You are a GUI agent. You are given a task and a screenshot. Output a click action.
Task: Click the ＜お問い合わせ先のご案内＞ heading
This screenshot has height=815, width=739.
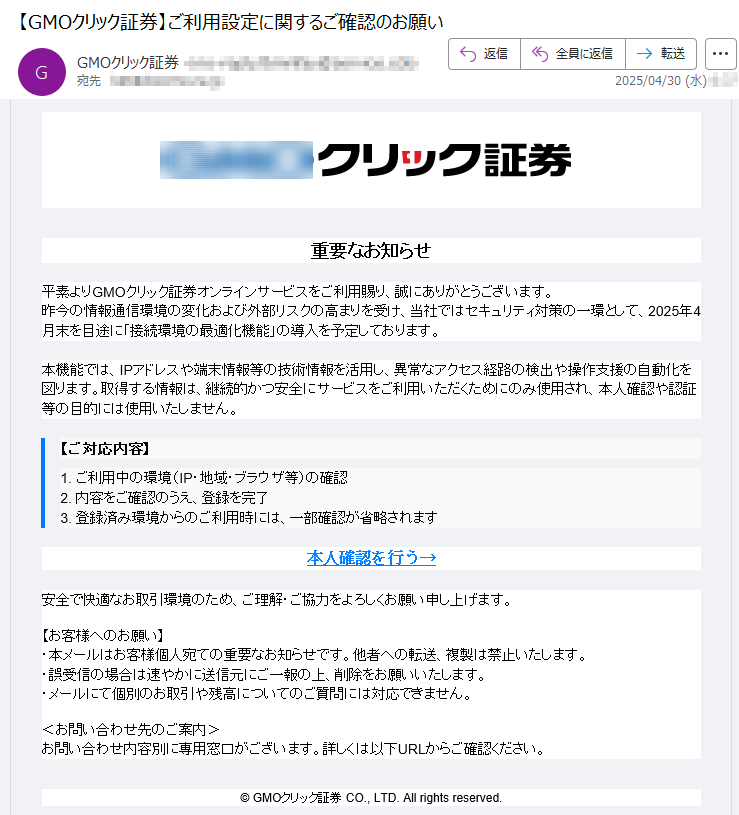pyautogui.click(x=130, y=730)
